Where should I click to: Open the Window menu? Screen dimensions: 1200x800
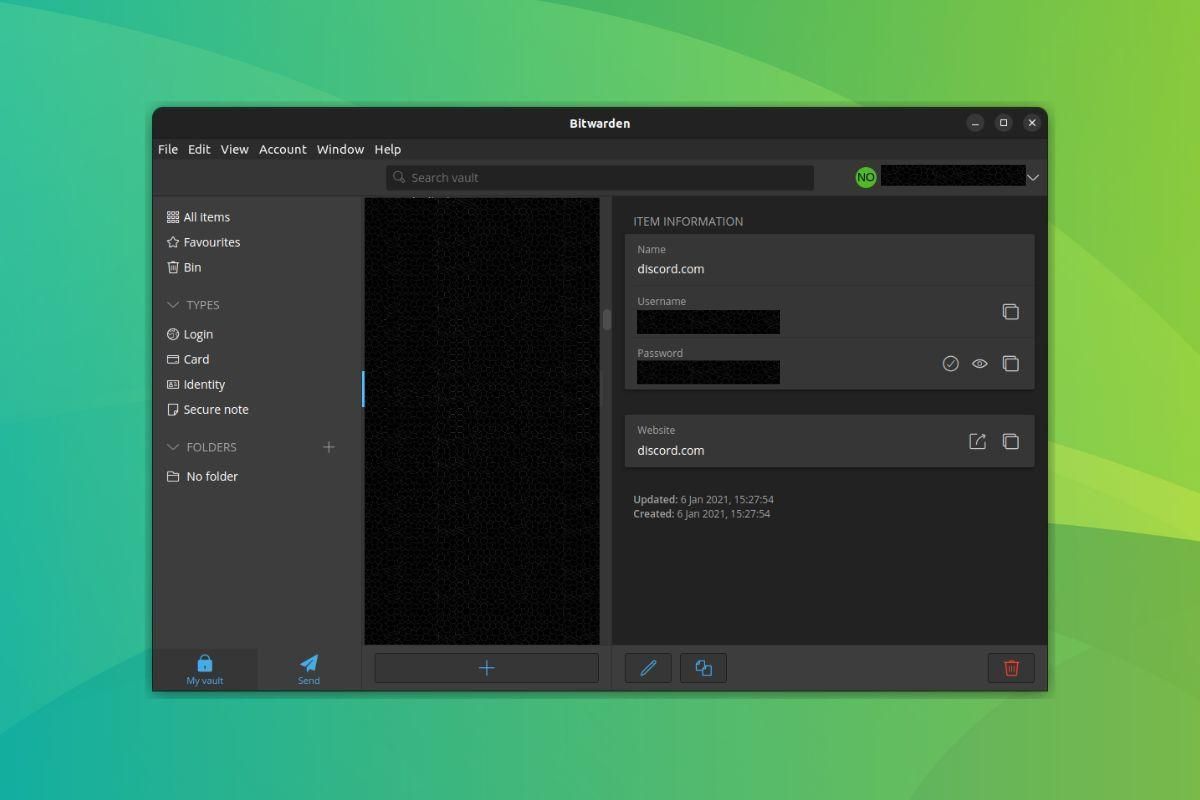point(340,149)
